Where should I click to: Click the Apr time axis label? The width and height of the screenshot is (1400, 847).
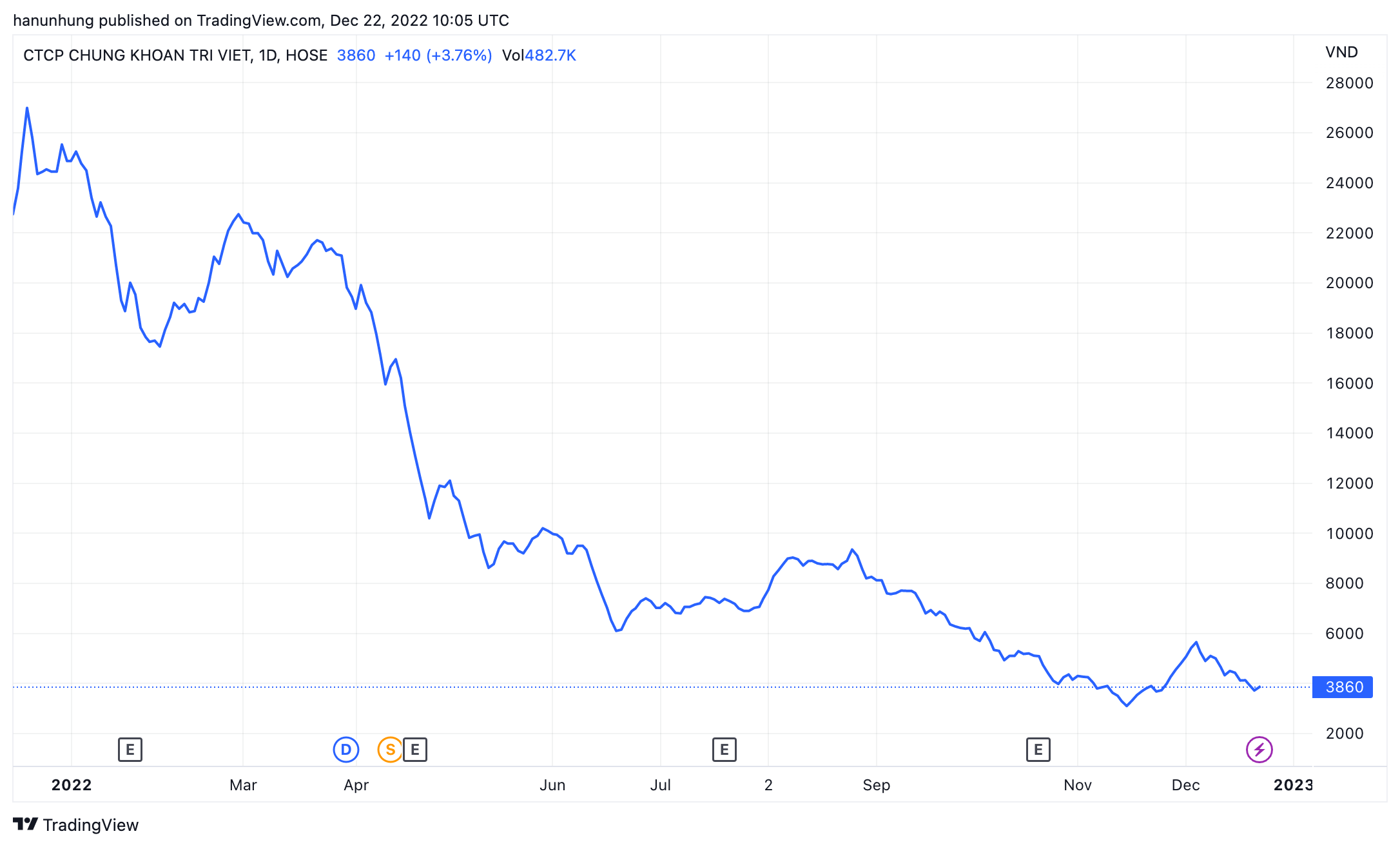pos(356,785)
